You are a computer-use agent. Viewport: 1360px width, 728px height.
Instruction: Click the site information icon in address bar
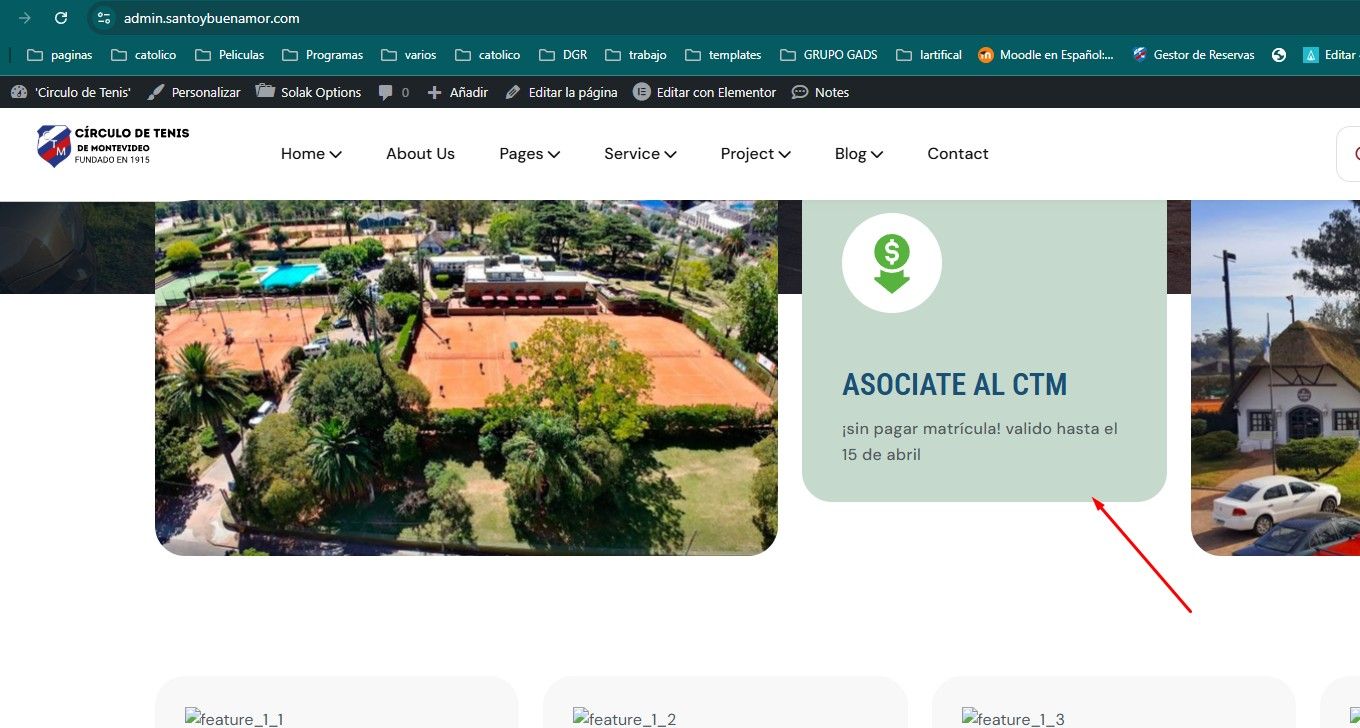[x=103, y=18]
